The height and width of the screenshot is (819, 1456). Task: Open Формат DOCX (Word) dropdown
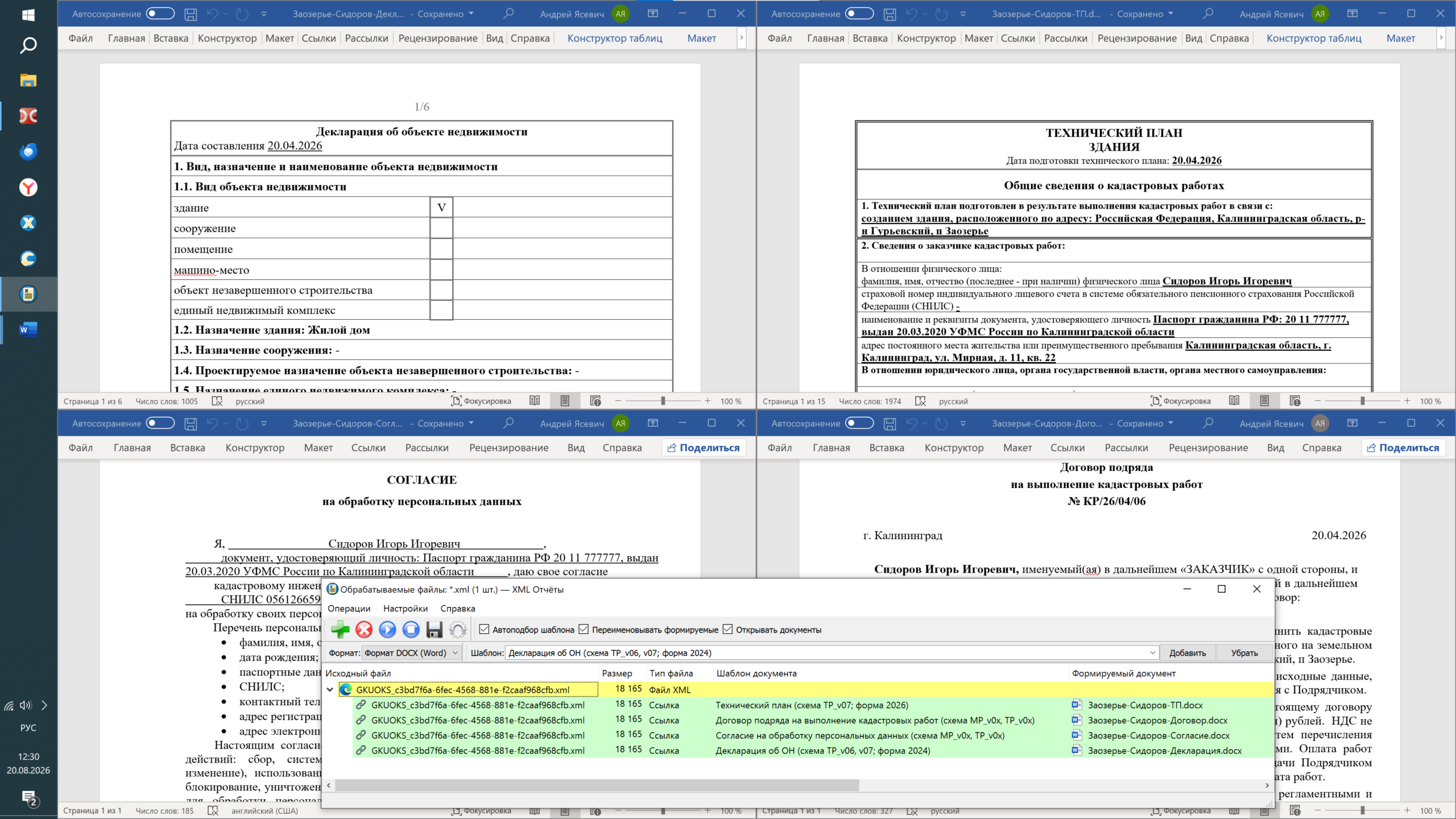pyautogui.click(x=411, y=652)
